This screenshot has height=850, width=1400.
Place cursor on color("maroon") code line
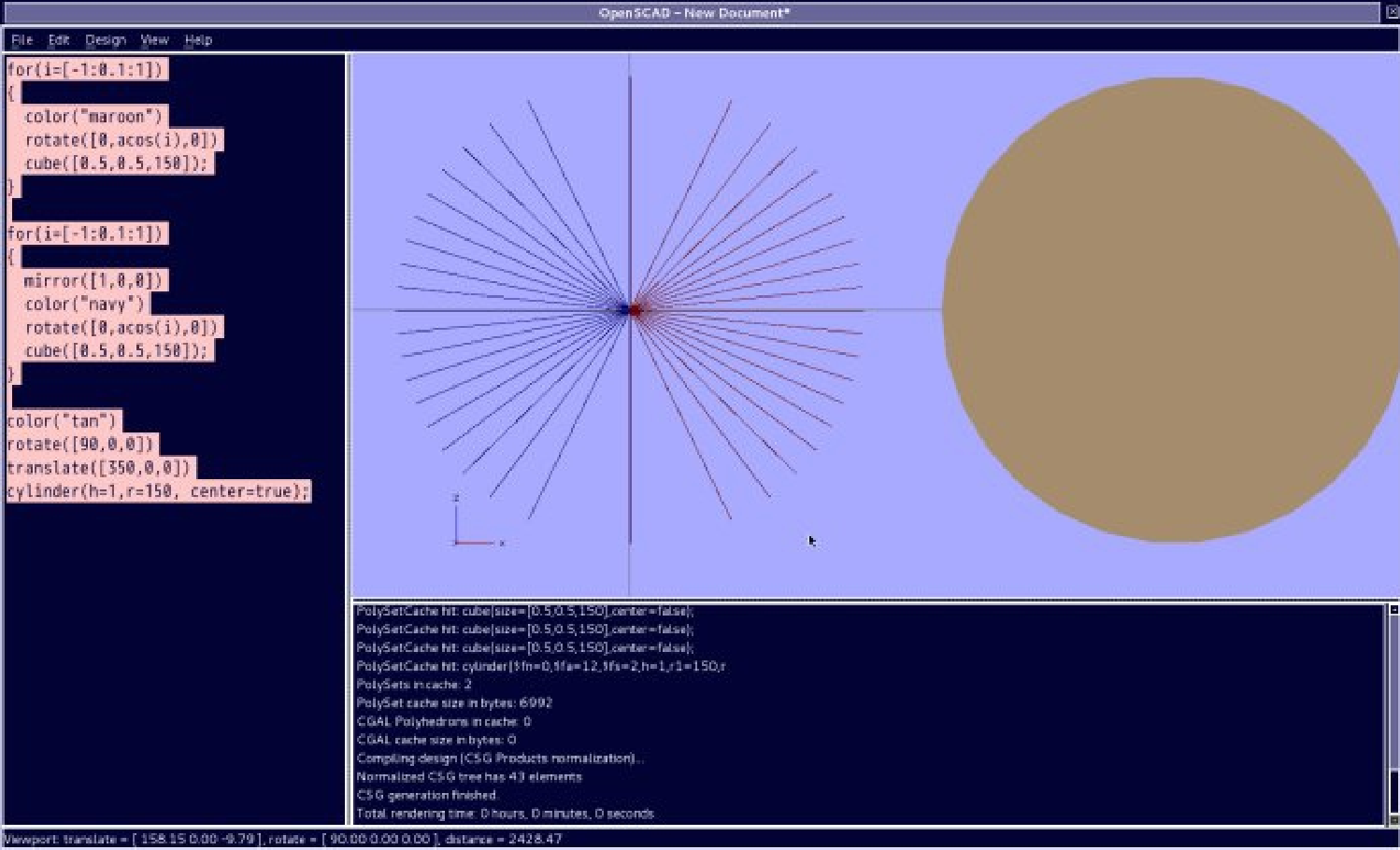pyautogui.click(x=93, y=117)
